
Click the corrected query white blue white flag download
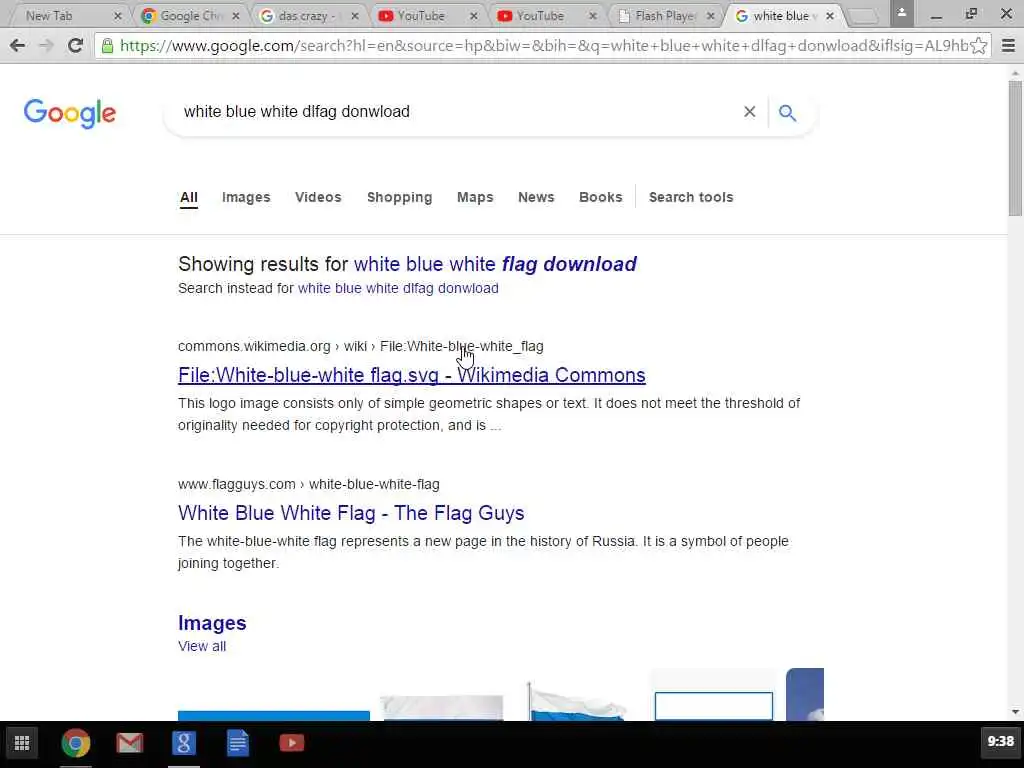tap(495, 264)
